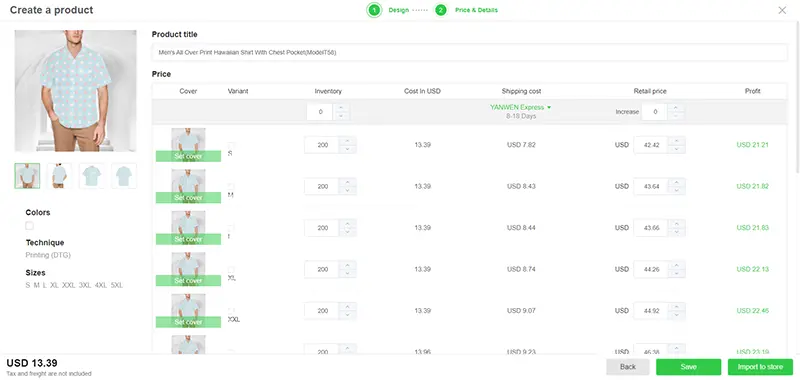Select the white color swatch under Colors
This screenshot has width=800, height=380.
(x=30, y=225)
